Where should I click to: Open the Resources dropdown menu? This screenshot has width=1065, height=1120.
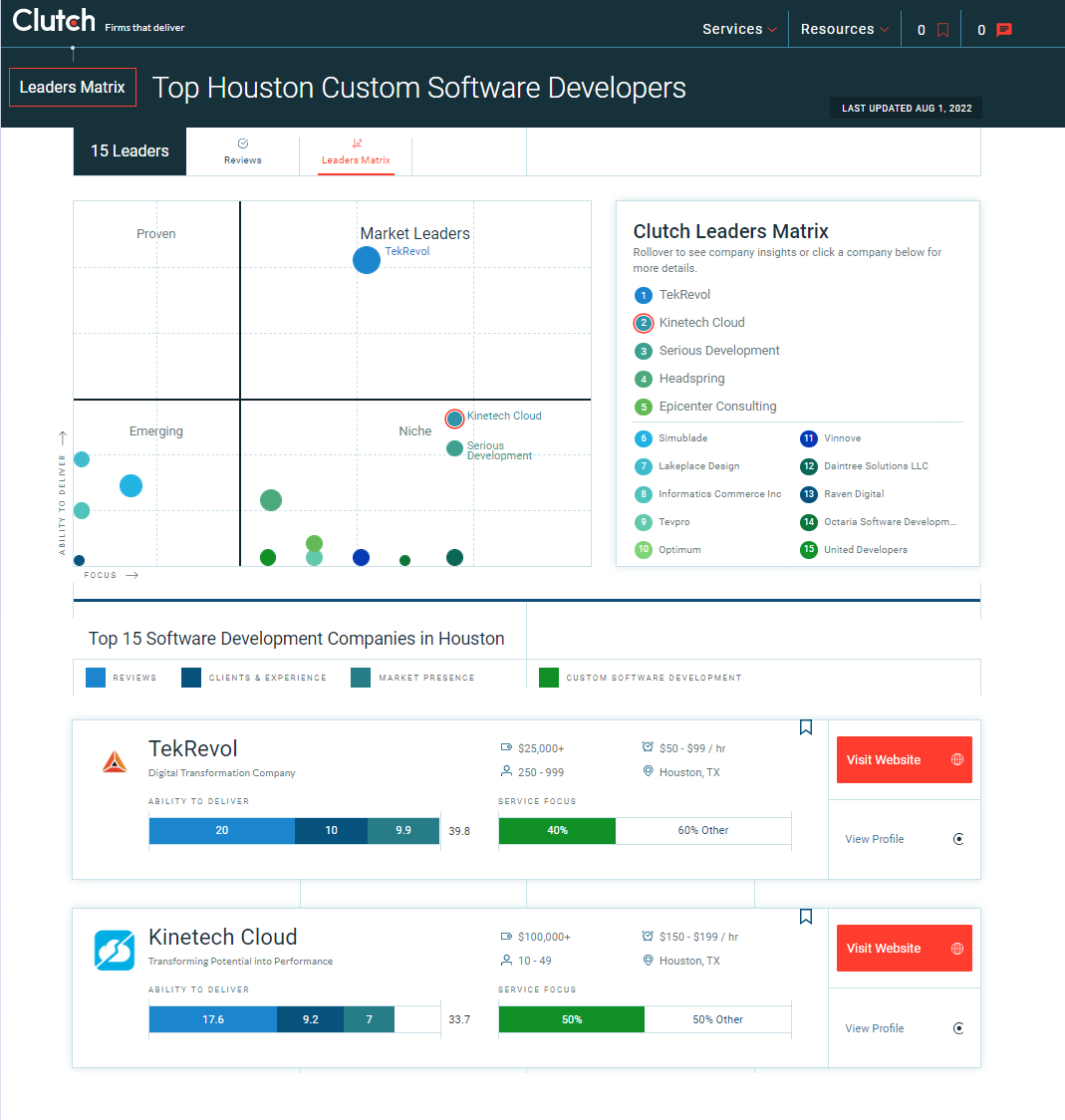coord(844,29)
